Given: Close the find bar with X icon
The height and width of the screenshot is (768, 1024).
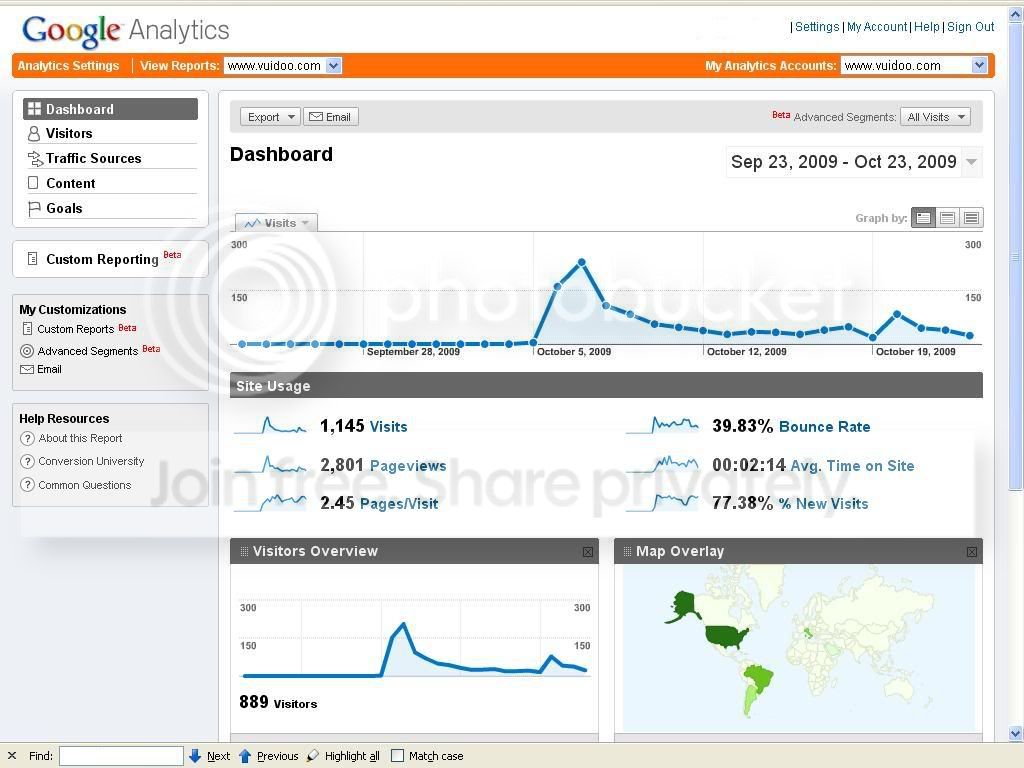Looking at the screenshot, I should [12, 756].
